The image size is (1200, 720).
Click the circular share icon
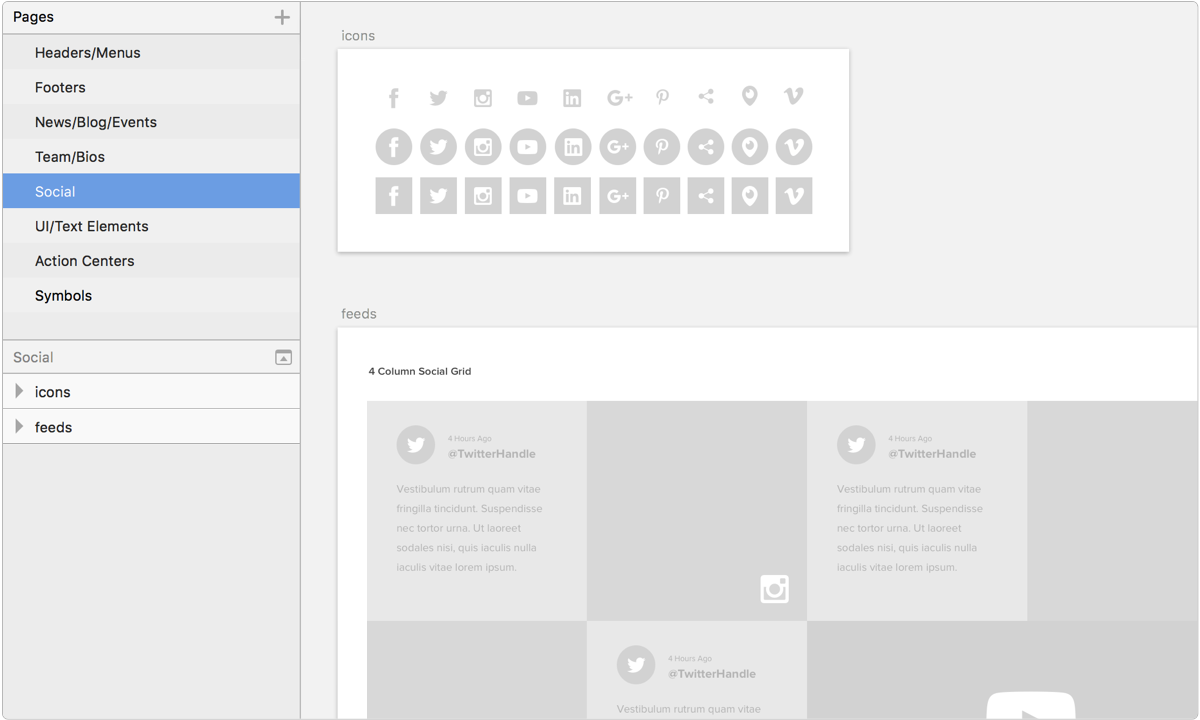(706, 147)
